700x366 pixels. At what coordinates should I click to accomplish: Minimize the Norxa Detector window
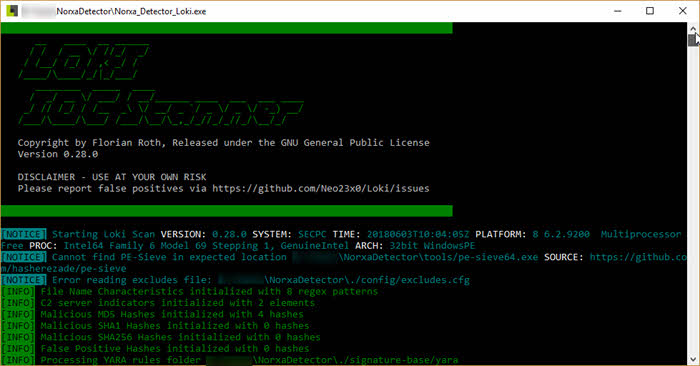(x=618, y=11)
